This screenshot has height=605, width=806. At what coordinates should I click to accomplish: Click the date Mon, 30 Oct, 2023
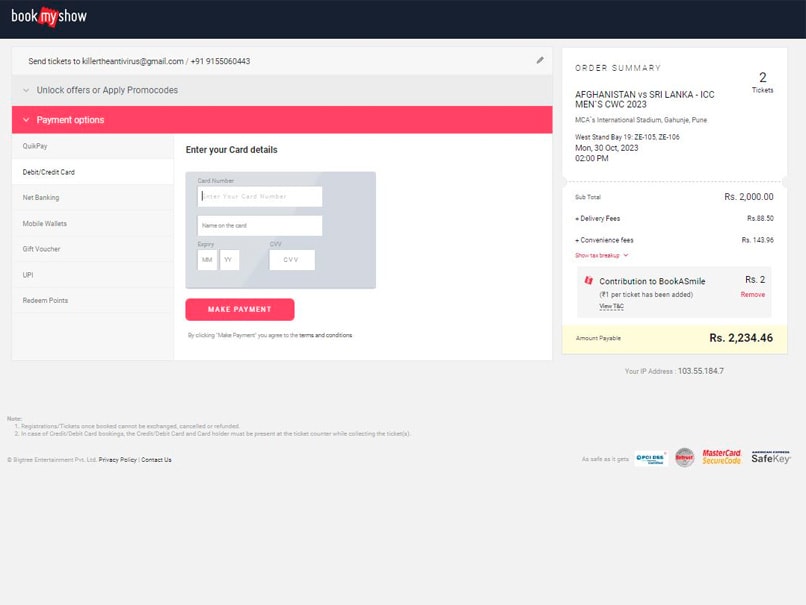(x=607, y=148)
